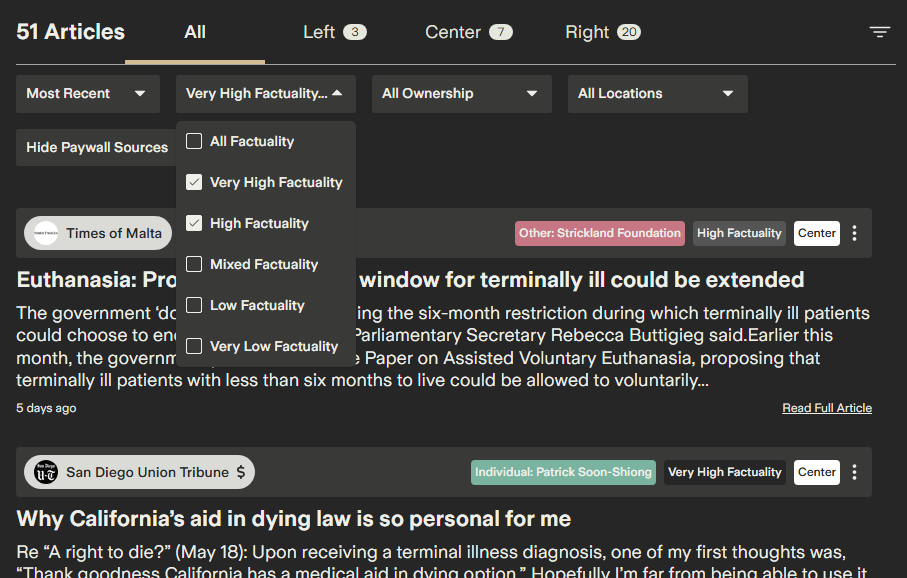The image size is (907, 578).
Task: Switch to the Left articles tab
Action: pos(335,32)
